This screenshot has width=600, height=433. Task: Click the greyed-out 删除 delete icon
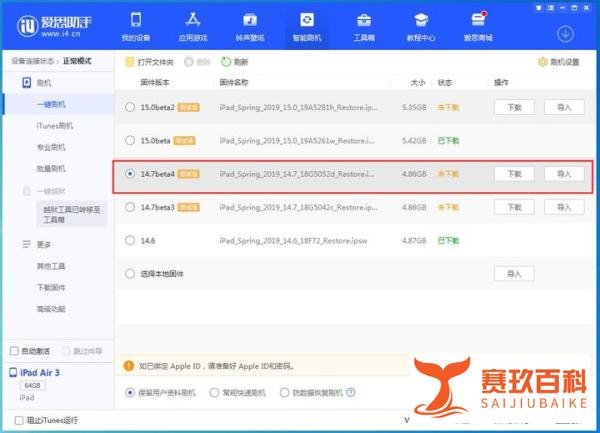(189, 62)
